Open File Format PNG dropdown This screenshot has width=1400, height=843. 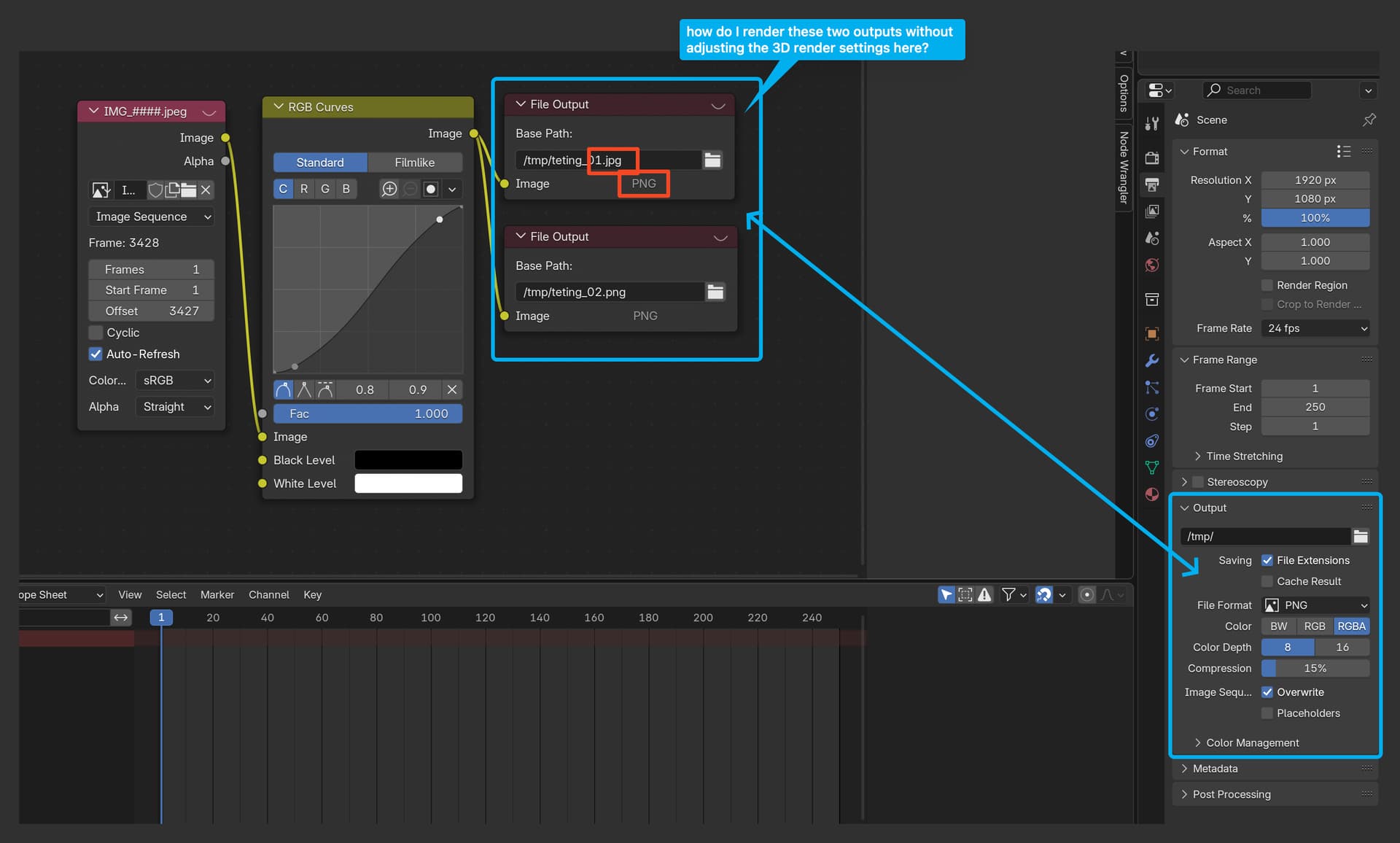tap(1315, 605)
